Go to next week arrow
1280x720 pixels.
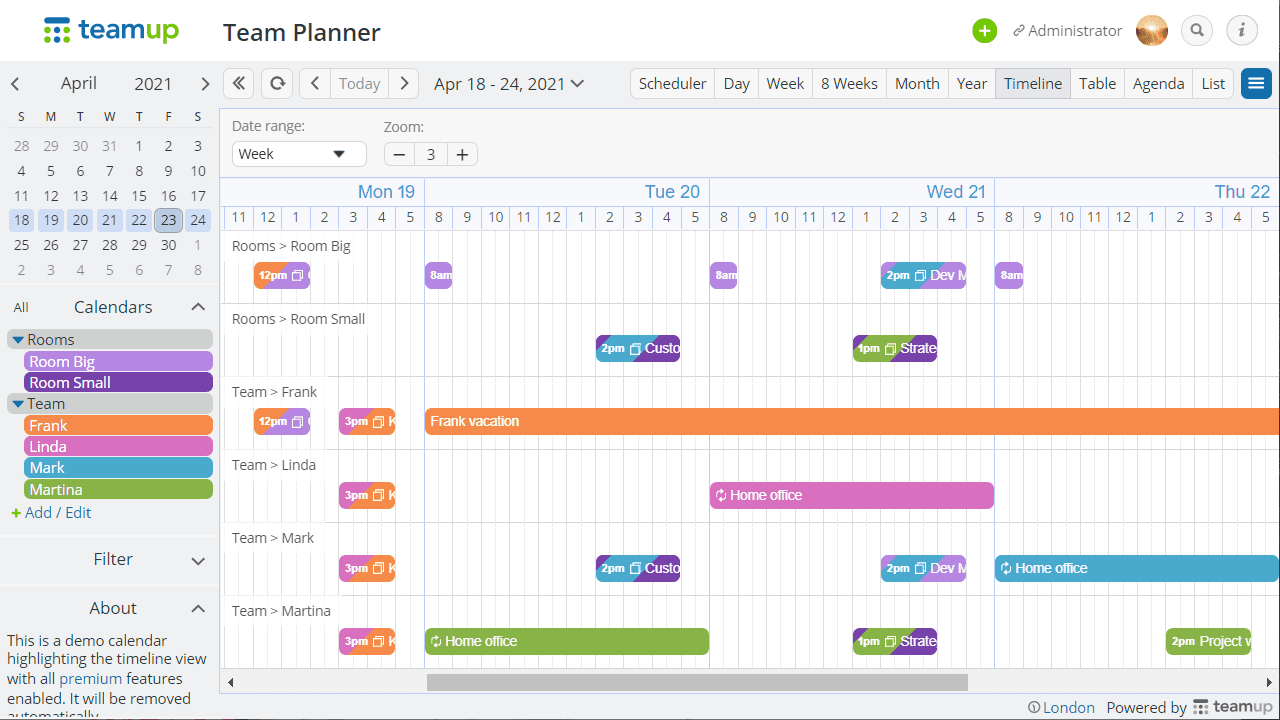(404, 83)
